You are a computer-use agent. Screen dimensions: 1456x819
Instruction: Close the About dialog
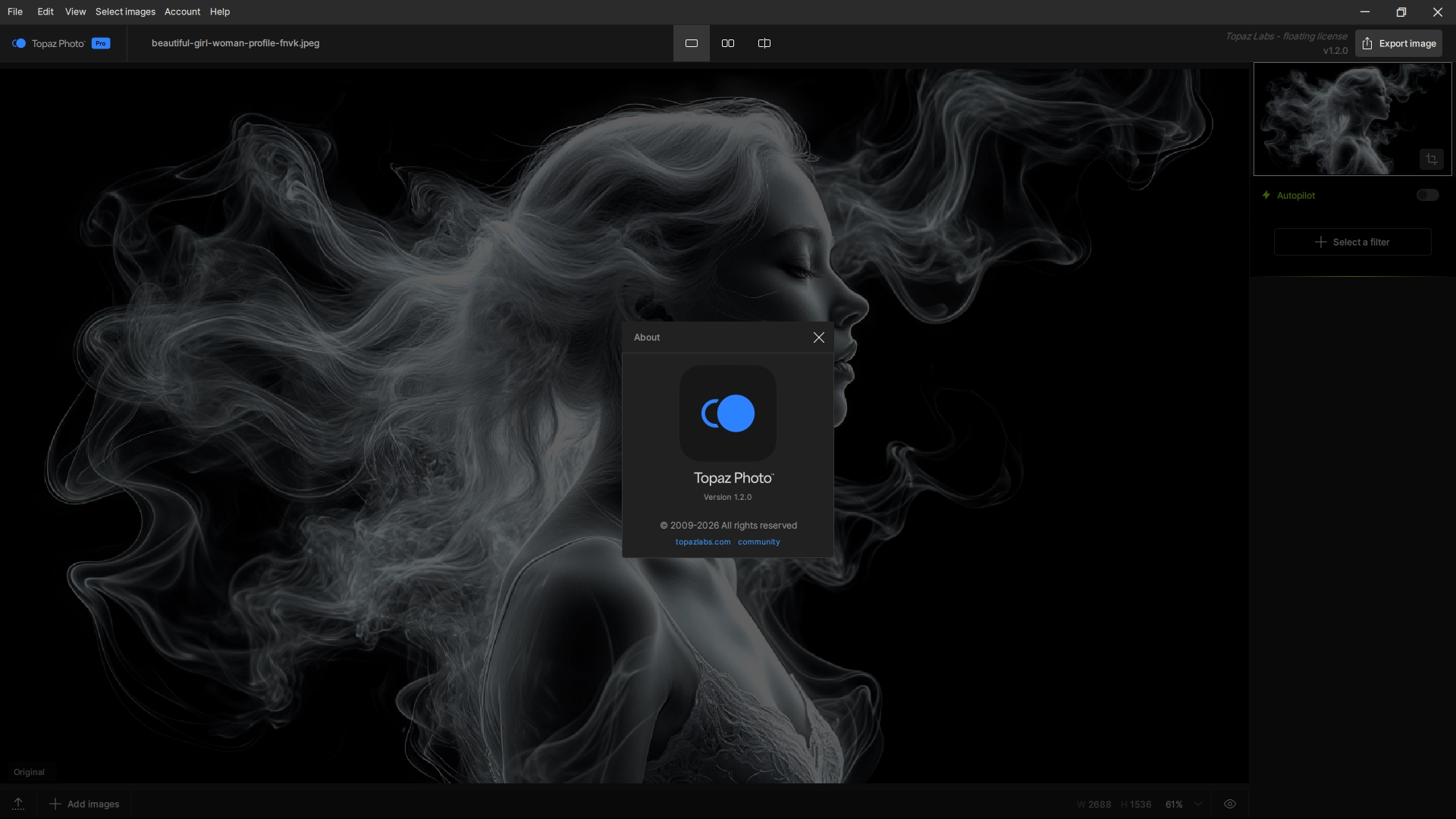818,337
